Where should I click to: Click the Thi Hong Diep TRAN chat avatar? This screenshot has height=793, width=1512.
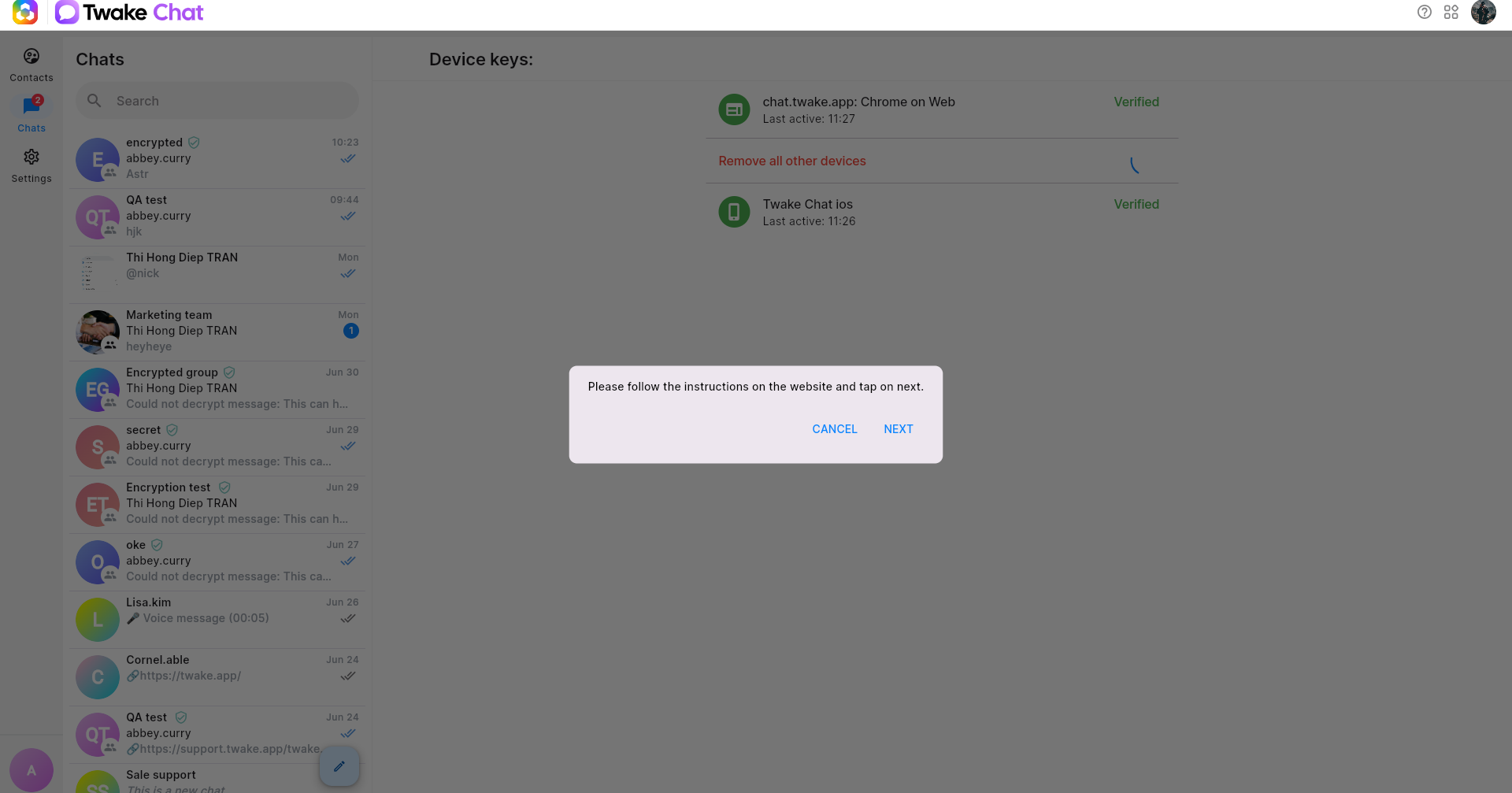pyautogui.click(x=98, y=275)
